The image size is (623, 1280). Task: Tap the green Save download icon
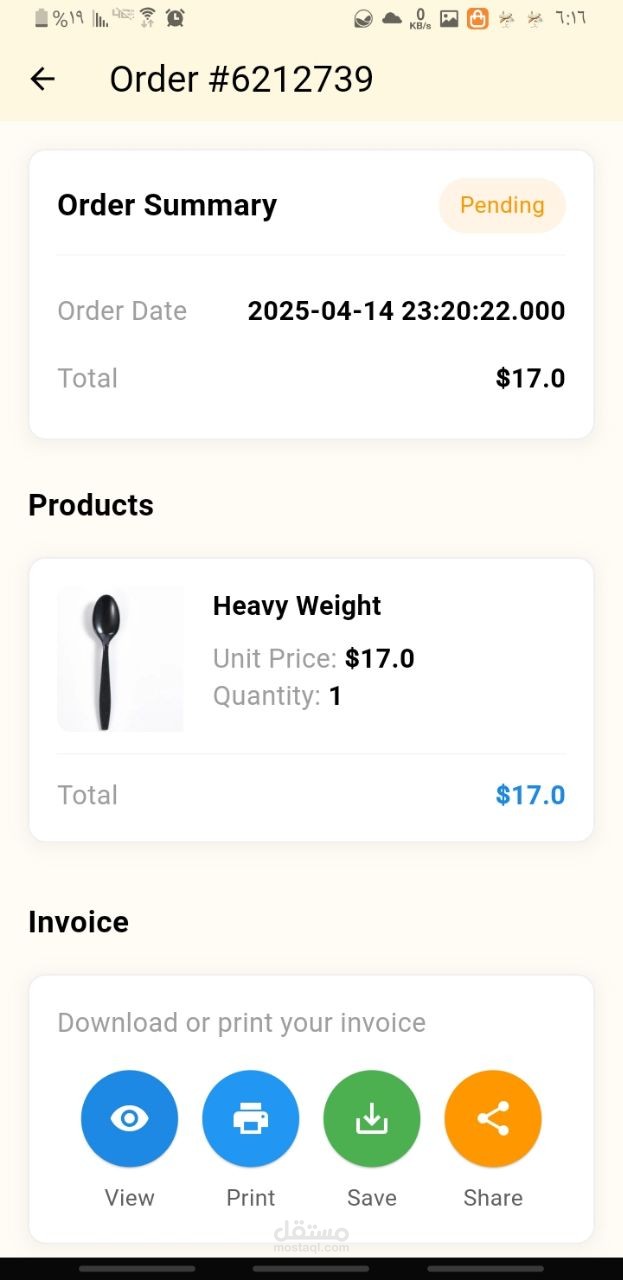tap(372, 1118)
